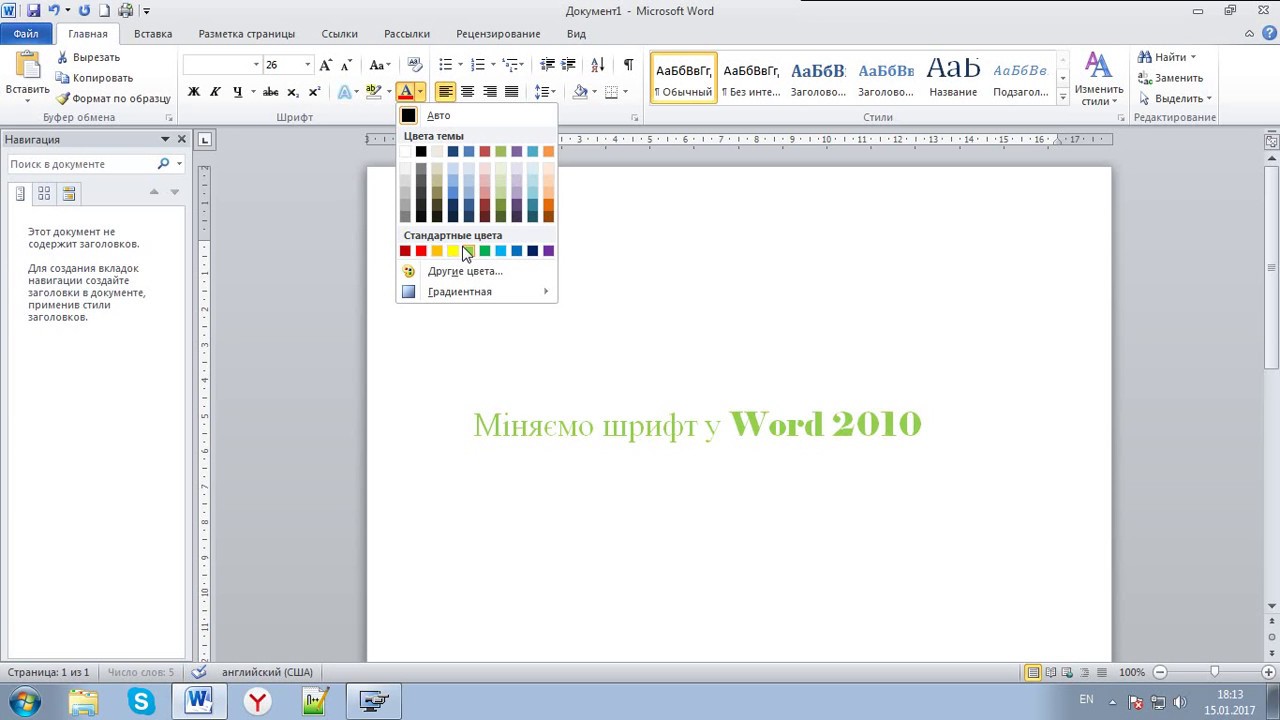Center align the text

pos(467,92)
